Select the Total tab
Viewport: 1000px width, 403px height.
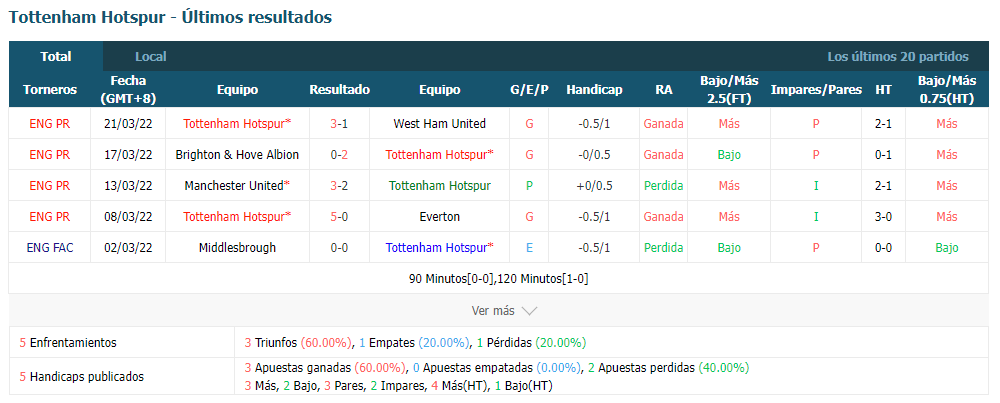pos(55,56)
